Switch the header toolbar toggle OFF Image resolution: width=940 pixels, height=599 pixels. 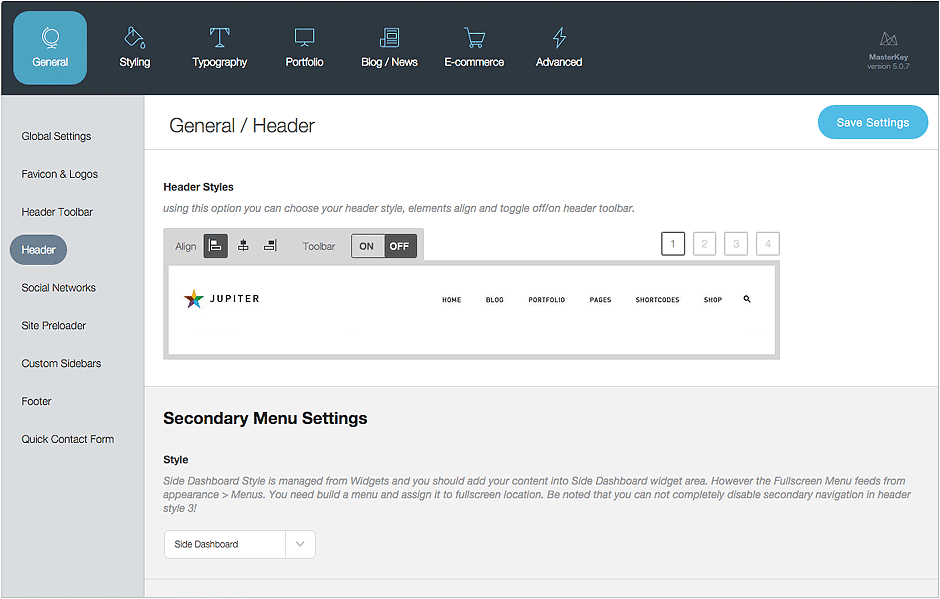(400, 246)
